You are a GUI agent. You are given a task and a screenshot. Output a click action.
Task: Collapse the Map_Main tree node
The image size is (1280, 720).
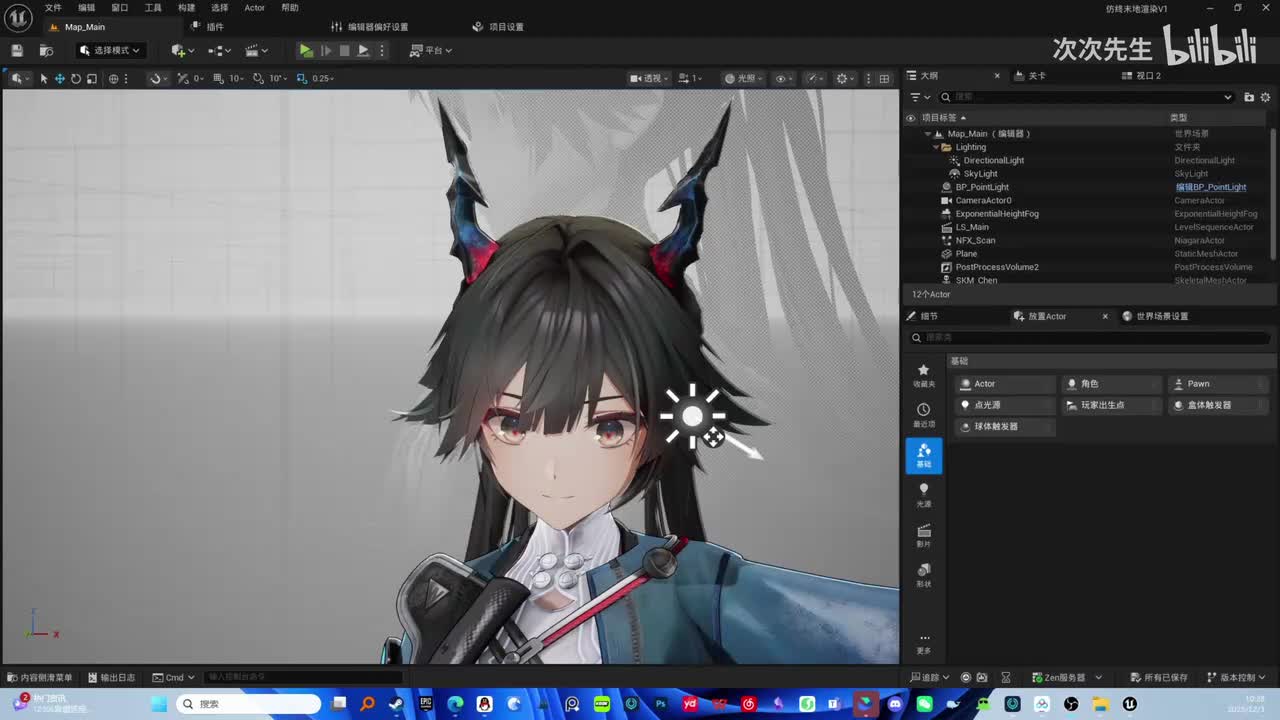click(928, 134)
